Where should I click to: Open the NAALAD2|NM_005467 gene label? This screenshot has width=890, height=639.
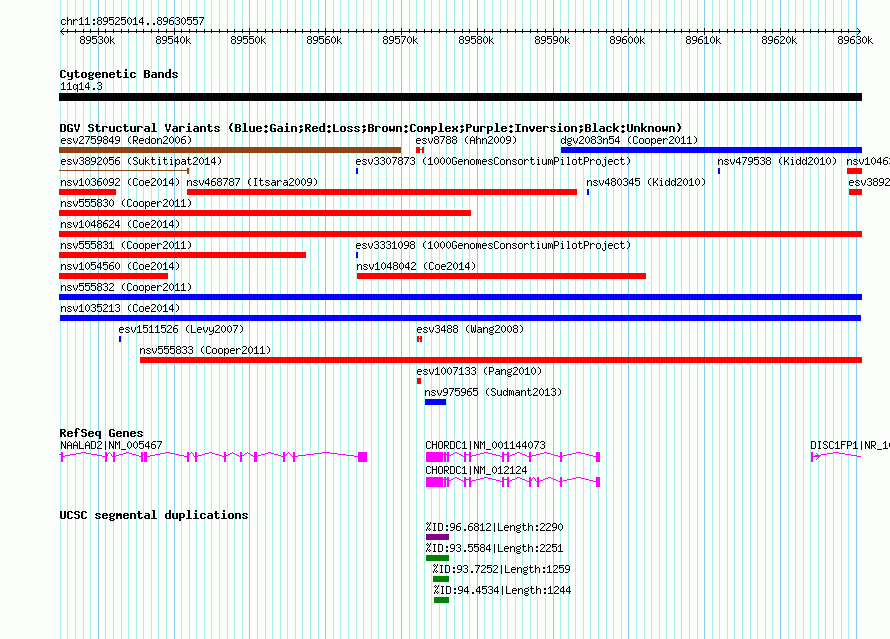click(x=111, y=445)
